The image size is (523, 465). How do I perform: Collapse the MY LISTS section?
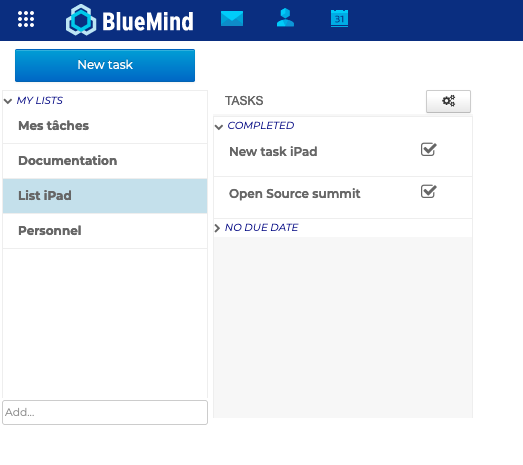tap(8, 101)
